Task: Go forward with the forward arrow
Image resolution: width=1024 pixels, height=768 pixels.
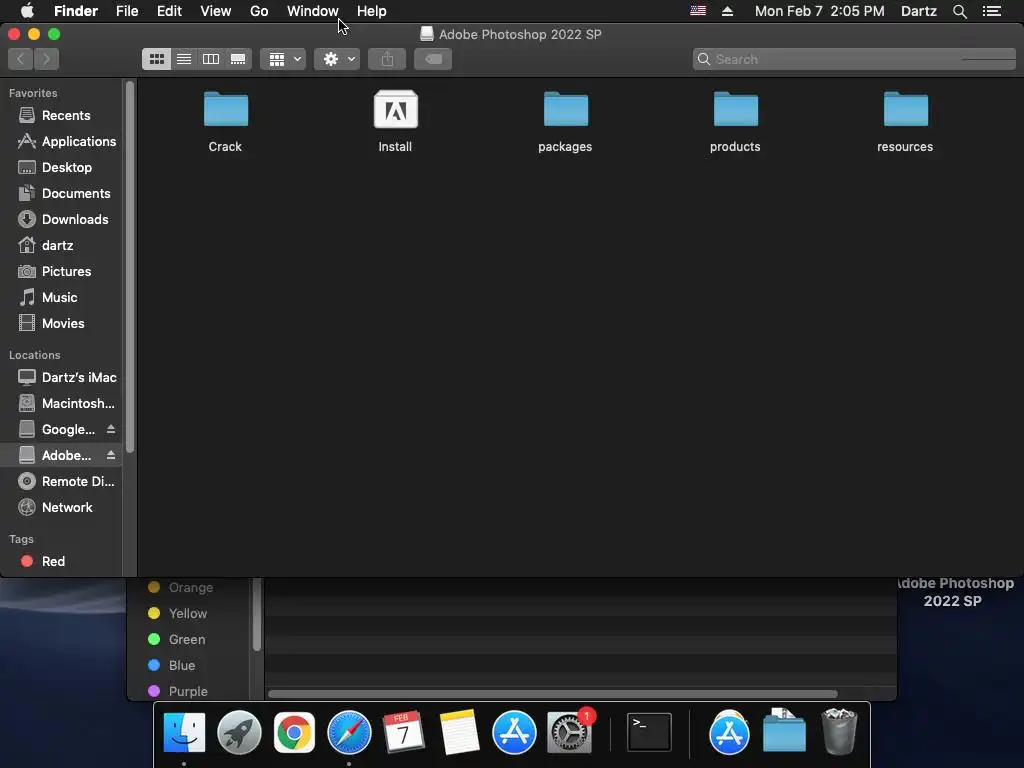Action: click(x=46, y=59)
